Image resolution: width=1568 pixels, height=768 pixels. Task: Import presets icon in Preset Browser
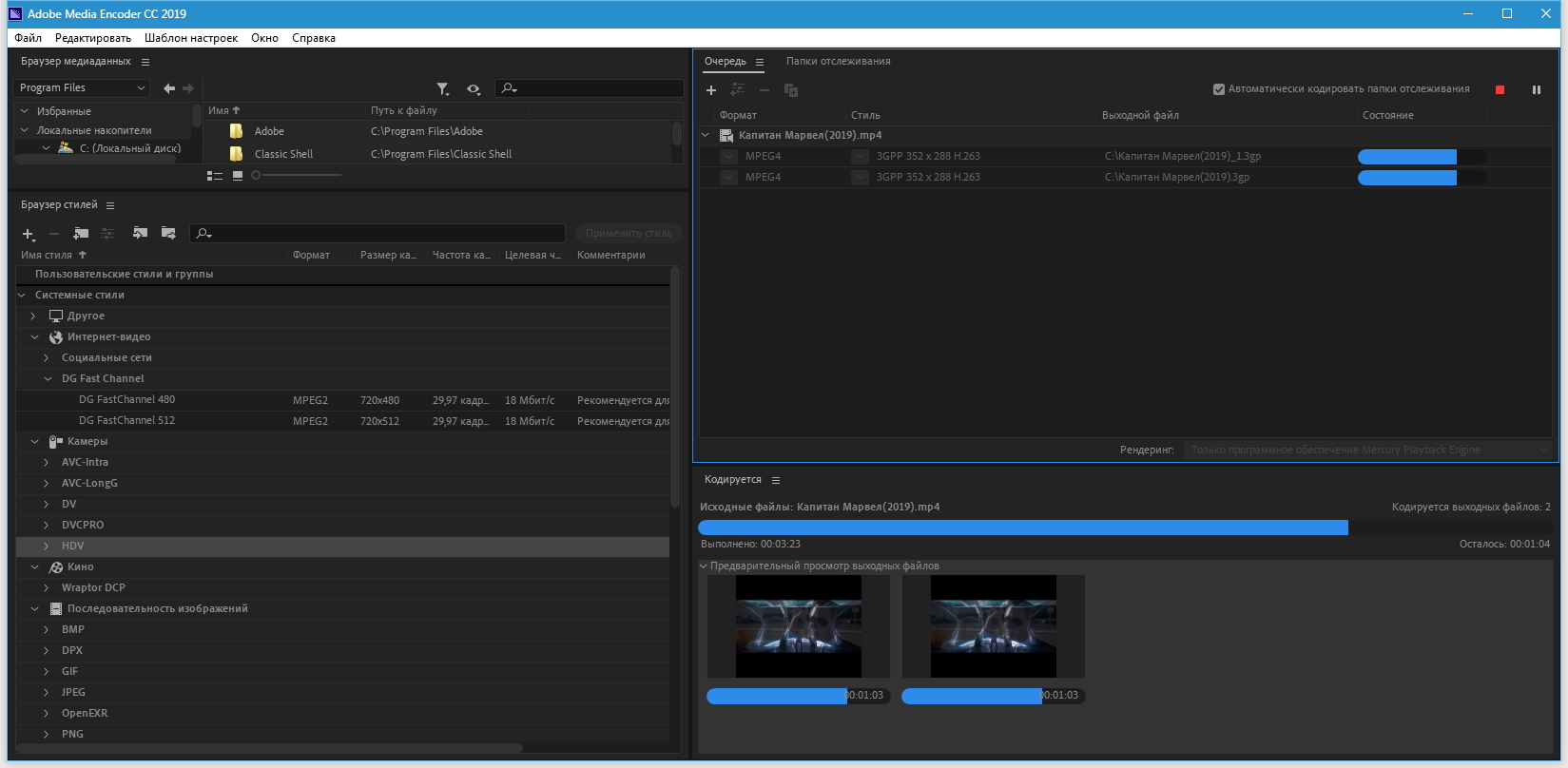[x=141, y=233]
